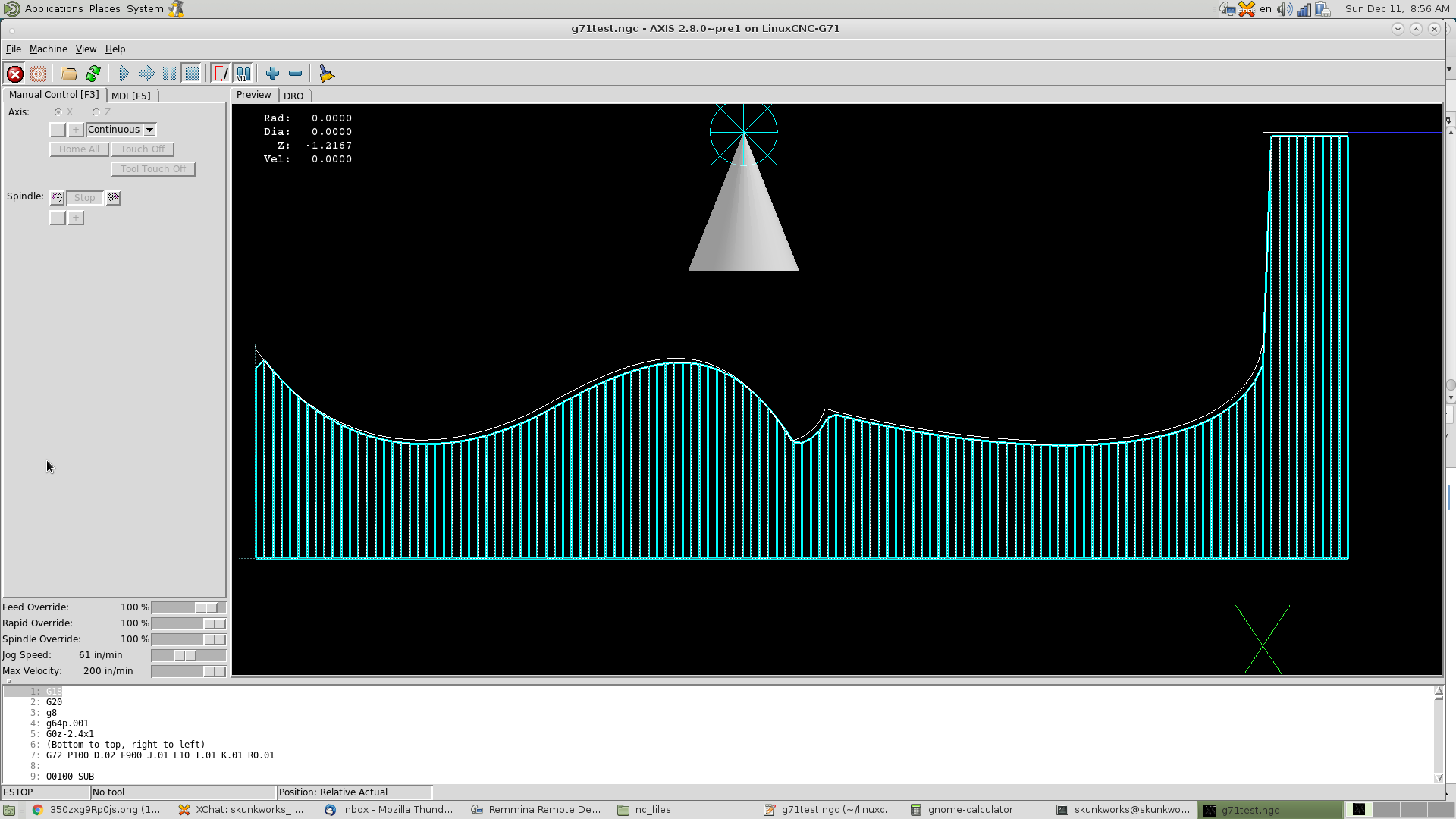Toggle the Machine Power button
The image size is (1456, 819).
click(x=38, y=74)
